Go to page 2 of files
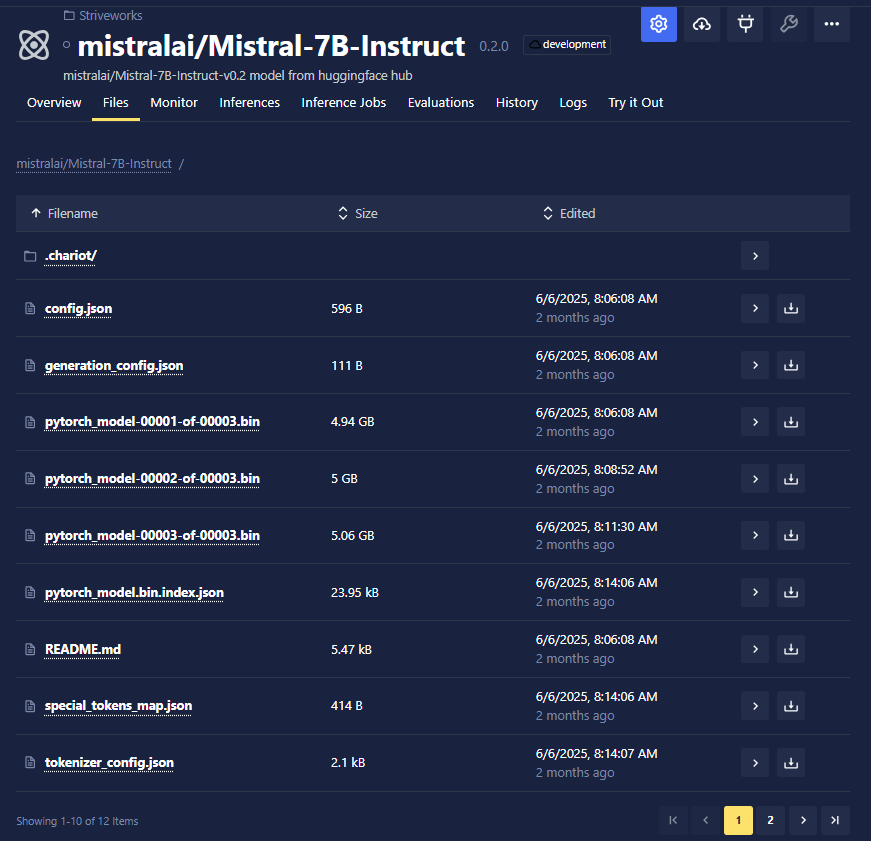This screenshot has width=871, height=841. (770, 820)
